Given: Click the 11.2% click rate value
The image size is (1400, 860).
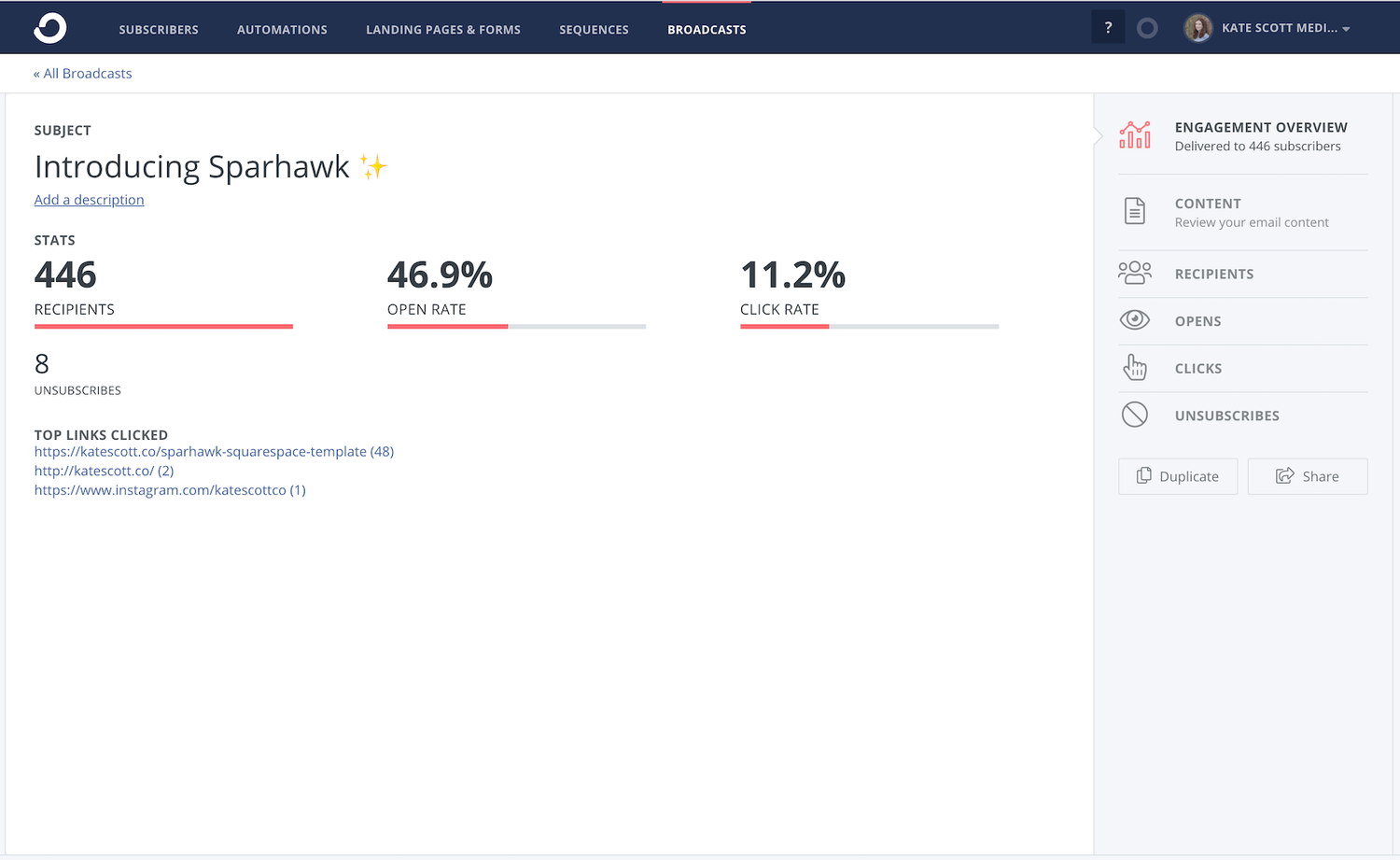Looking at the screenshot, I should pyautogui.click(x=792, y=275).
